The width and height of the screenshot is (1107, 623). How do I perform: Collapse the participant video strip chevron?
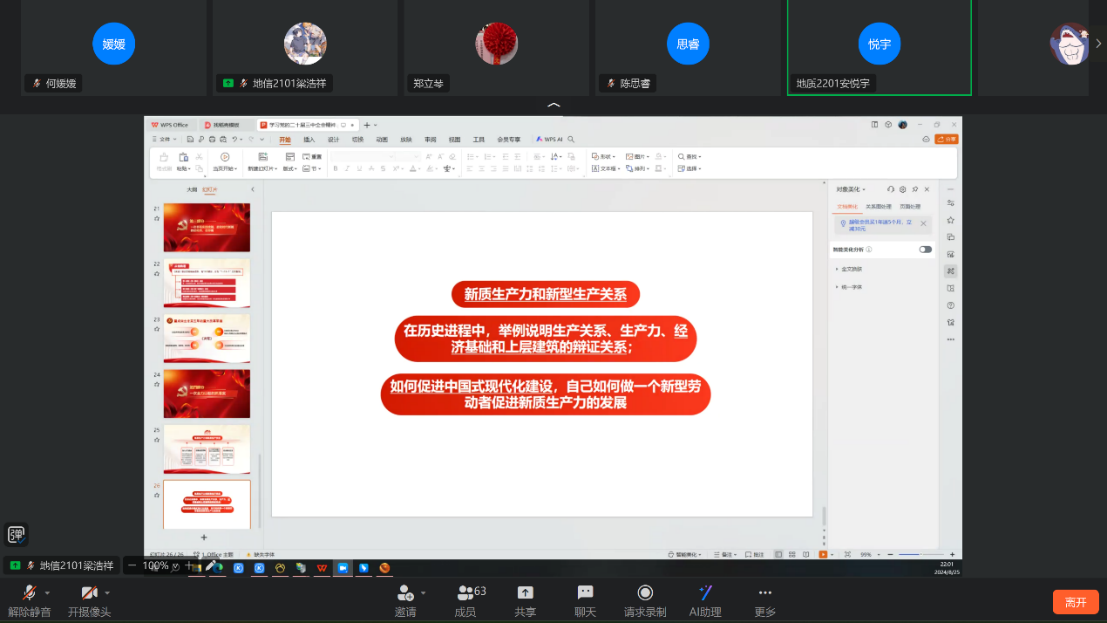(x=554, y=105)
